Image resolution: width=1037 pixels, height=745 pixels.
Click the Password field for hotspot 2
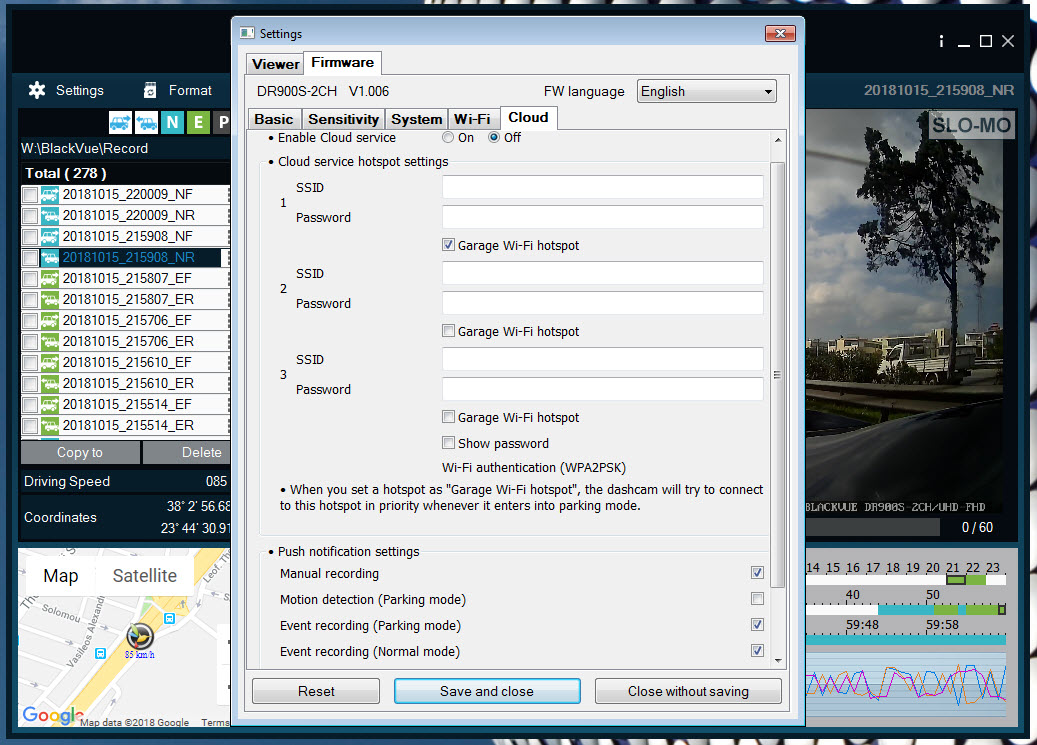[x=602, y=303]
